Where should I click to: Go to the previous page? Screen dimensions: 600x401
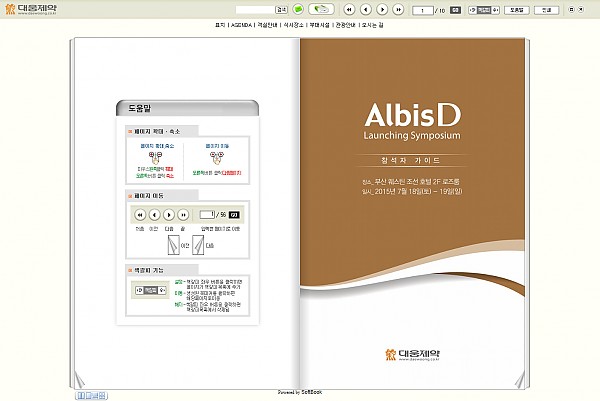[365, 9]
